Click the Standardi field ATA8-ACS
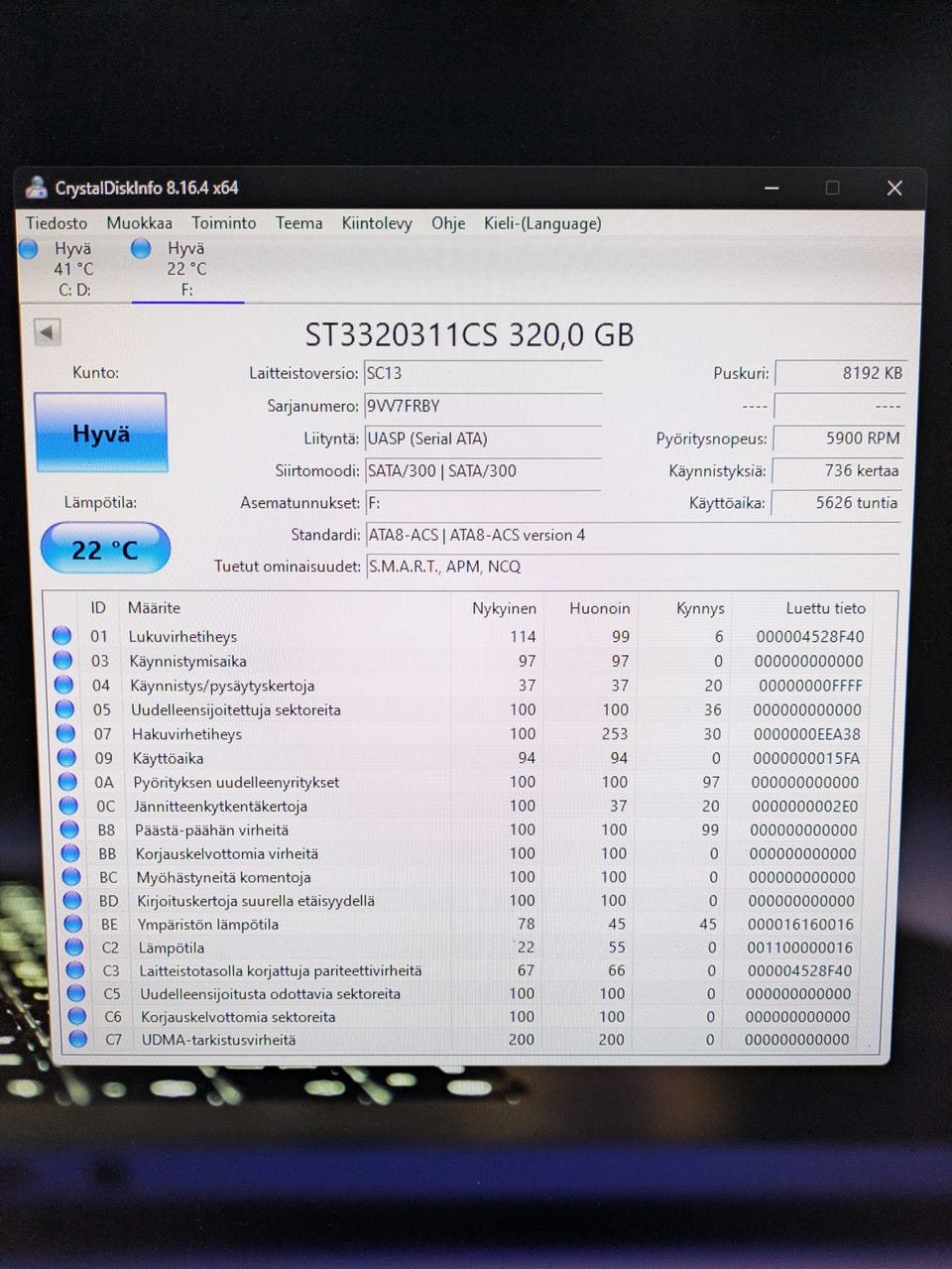Screen dimensions: 952x1269 (633, 535)
